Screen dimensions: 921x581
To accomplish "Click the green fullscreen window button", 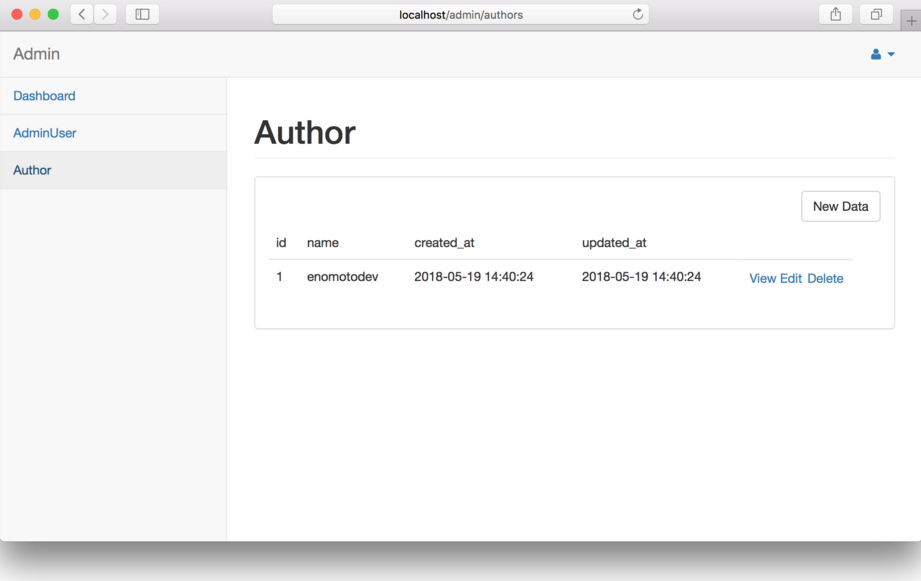I will click(53, 14).
